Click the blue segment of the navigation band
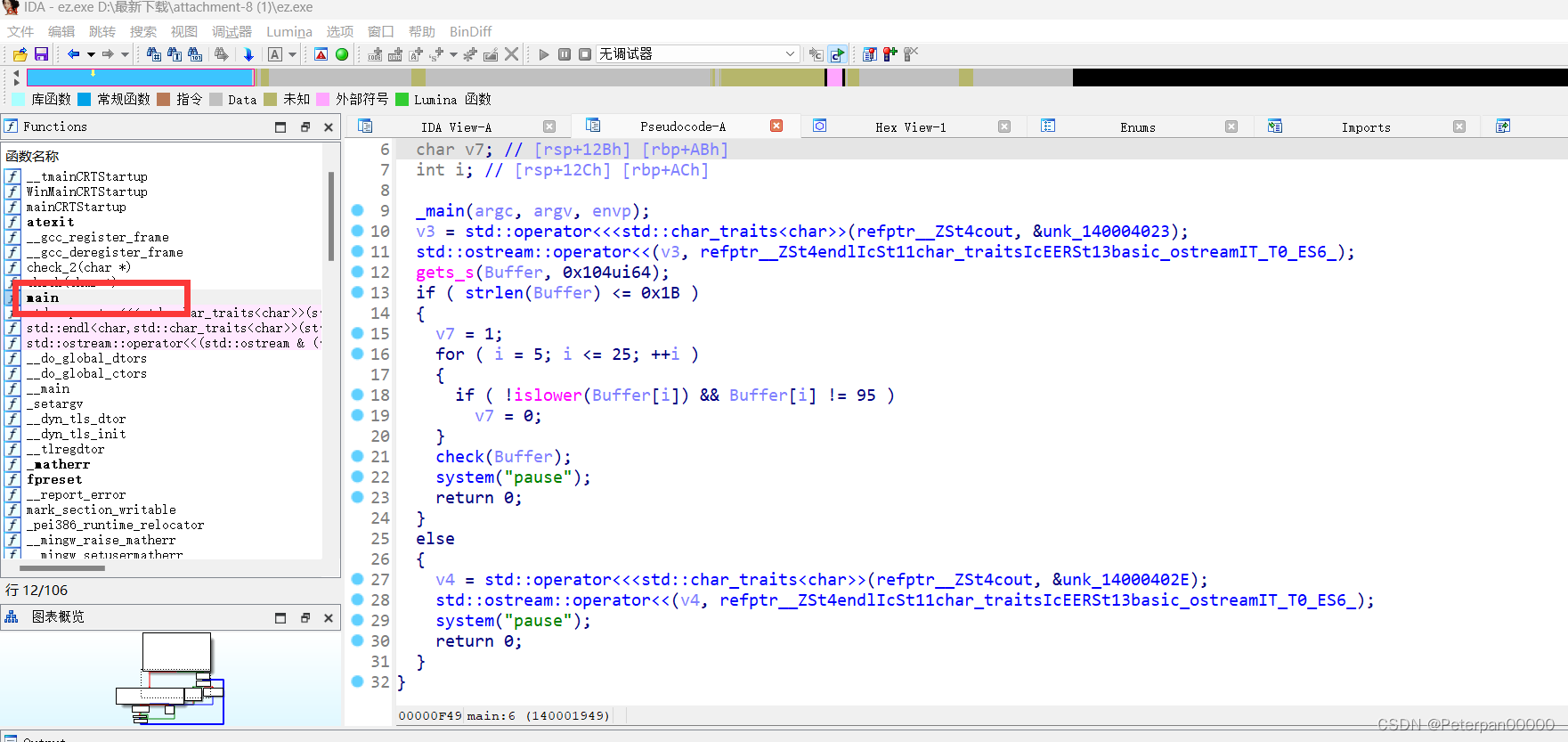The height and width of the screenshot is (742, 1568). tap(140, 77)
